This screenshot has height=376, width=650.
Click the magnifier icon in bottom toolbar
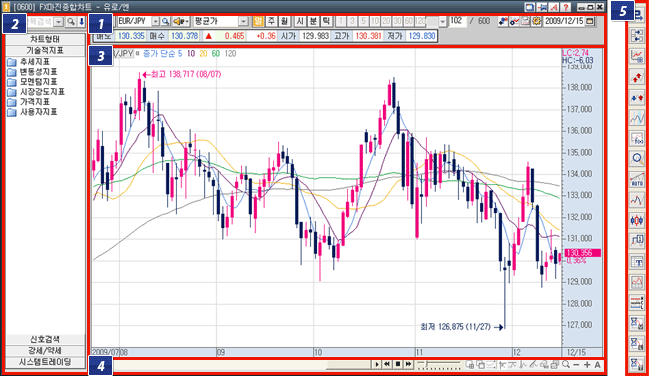coord(566,365)
